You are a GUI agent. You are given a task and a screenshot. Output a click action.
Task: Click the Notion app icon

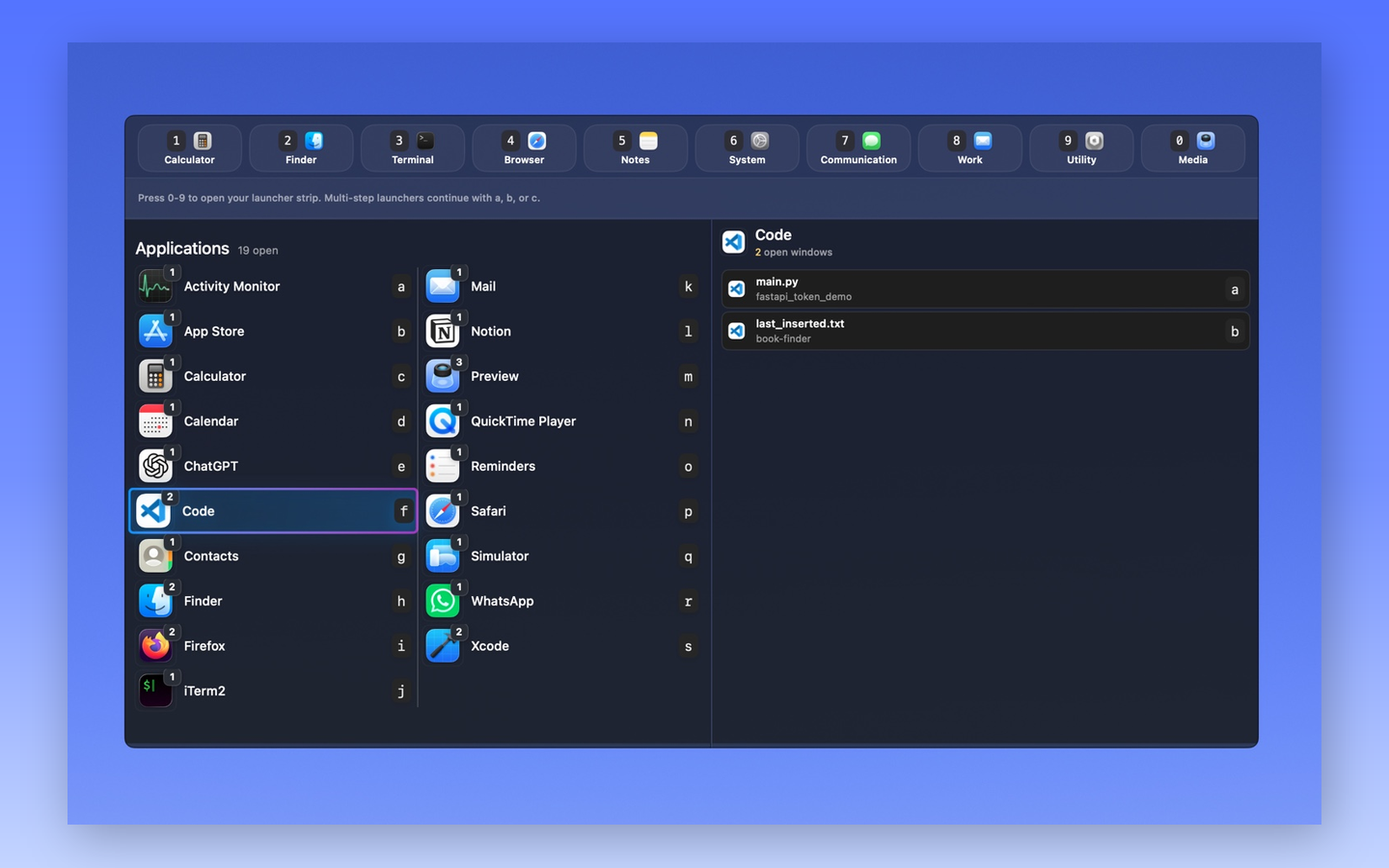click(x=443, y=331)
